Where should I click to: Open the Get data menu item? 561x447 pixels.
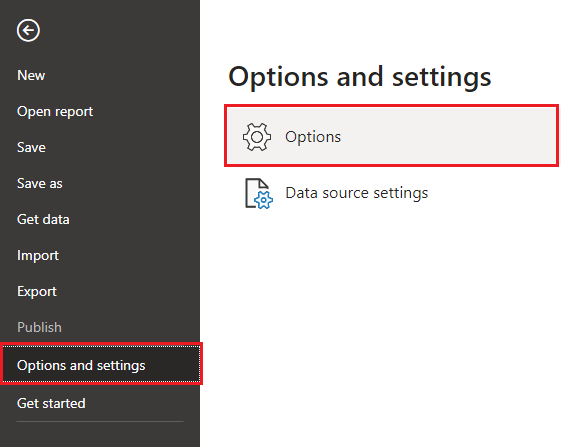pyautogui.click(x=43, y=219)
